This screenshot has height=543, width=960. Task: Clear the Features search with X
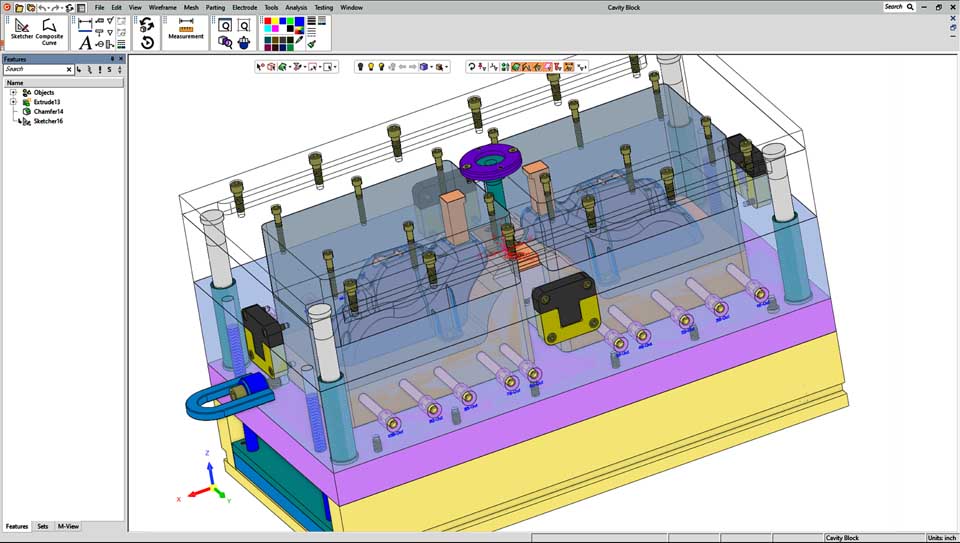point(69,70)
